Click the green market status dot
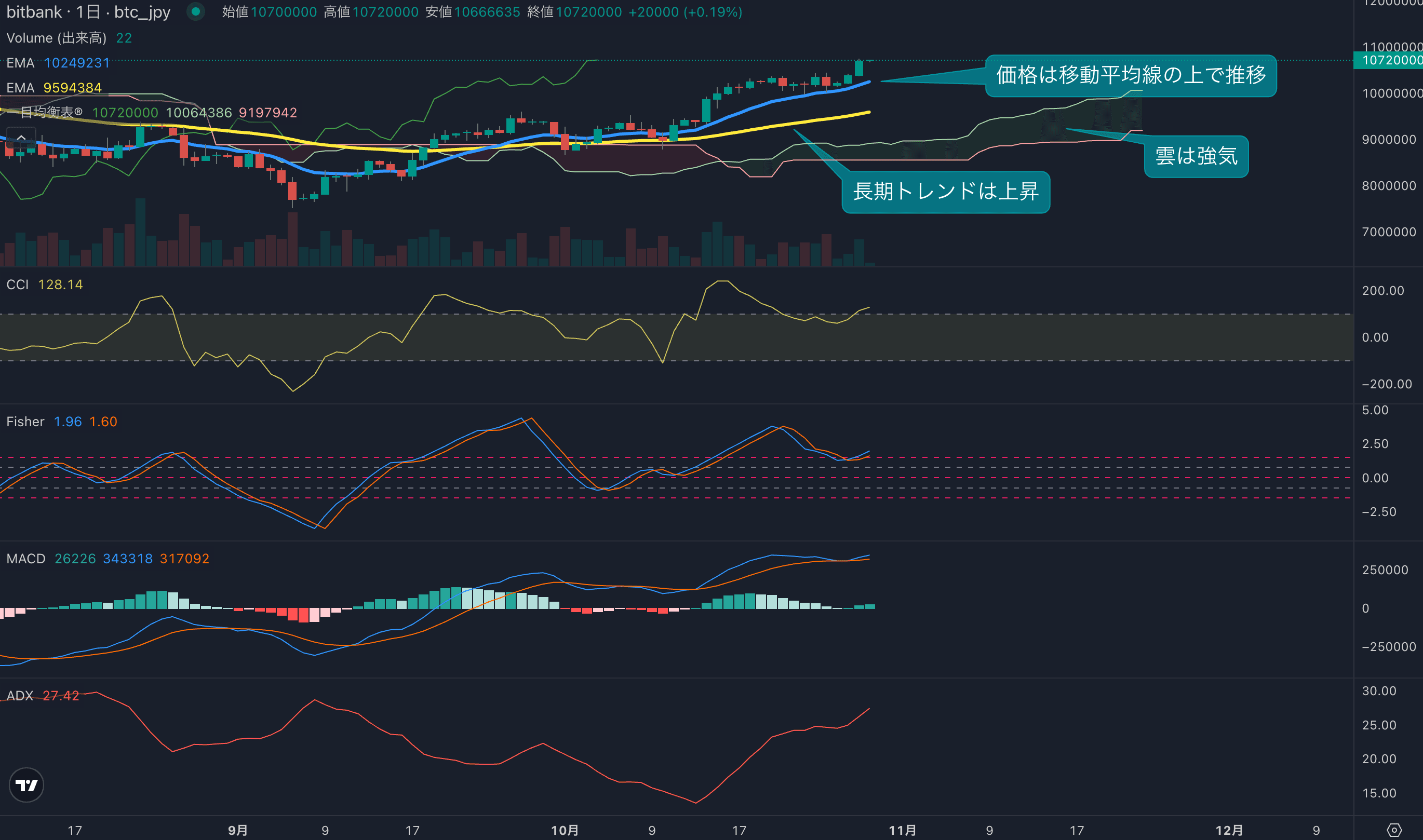The width and height of the screenshot is (1423, 840). pyautogui.click(x=195, y=11)
